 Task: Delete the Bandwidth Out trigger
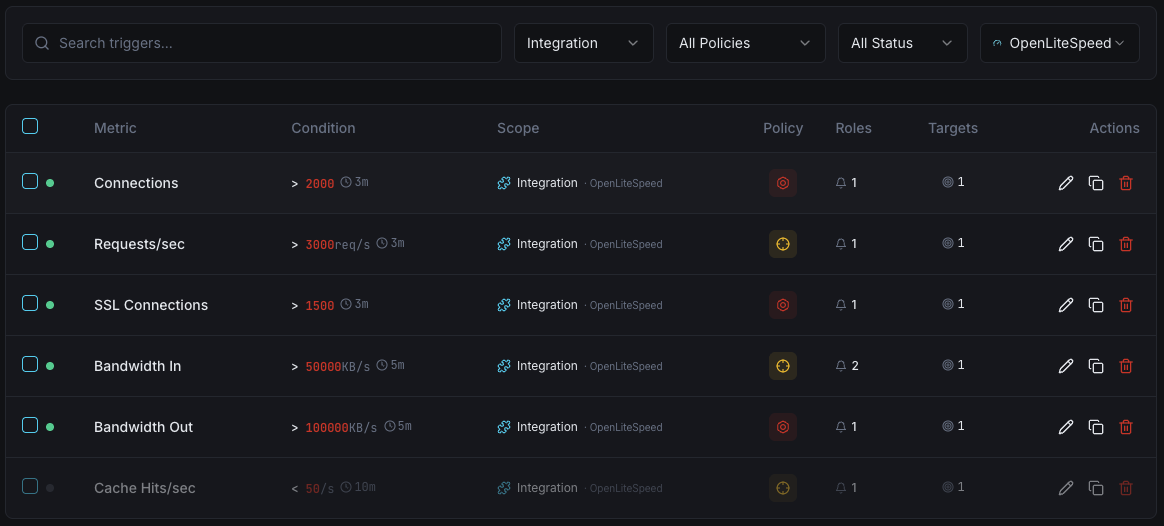point(1125,427)
